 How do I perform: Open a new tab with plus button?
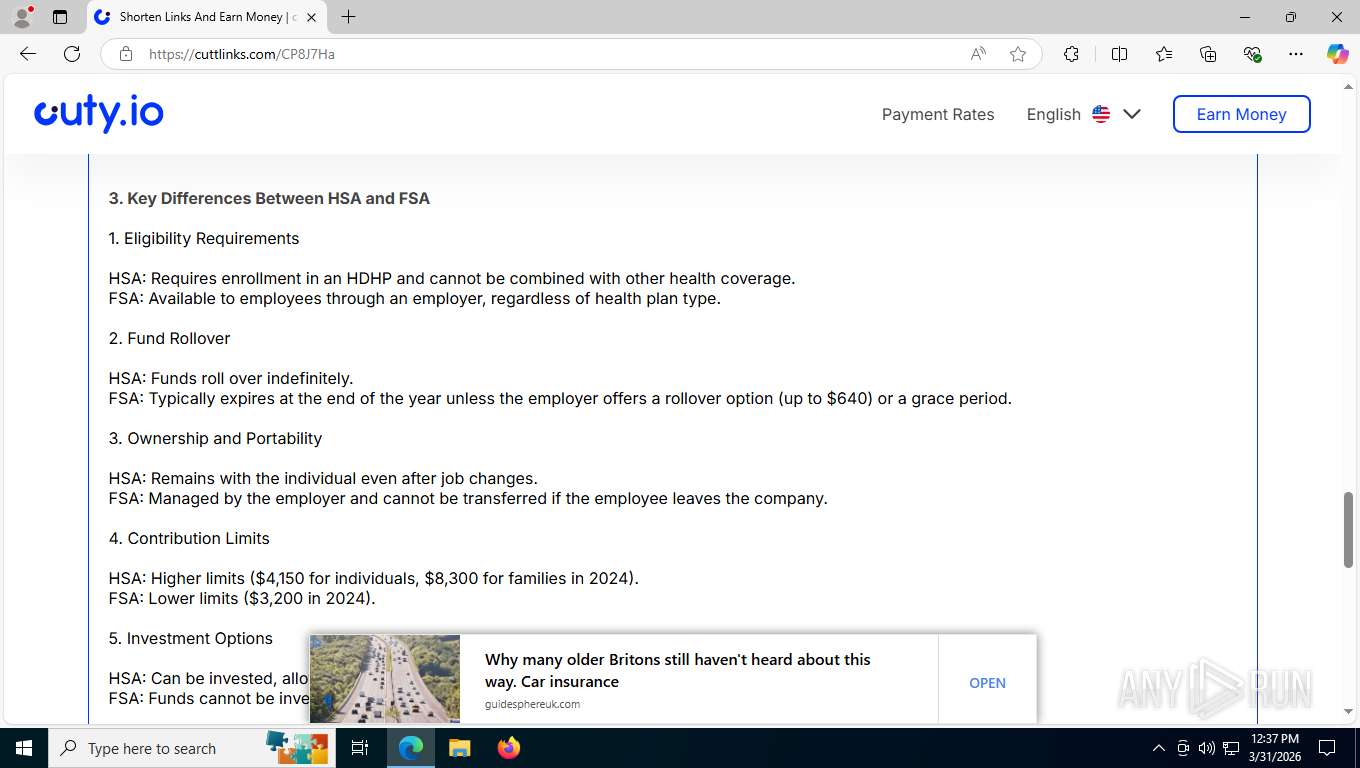tap(348, 17)
